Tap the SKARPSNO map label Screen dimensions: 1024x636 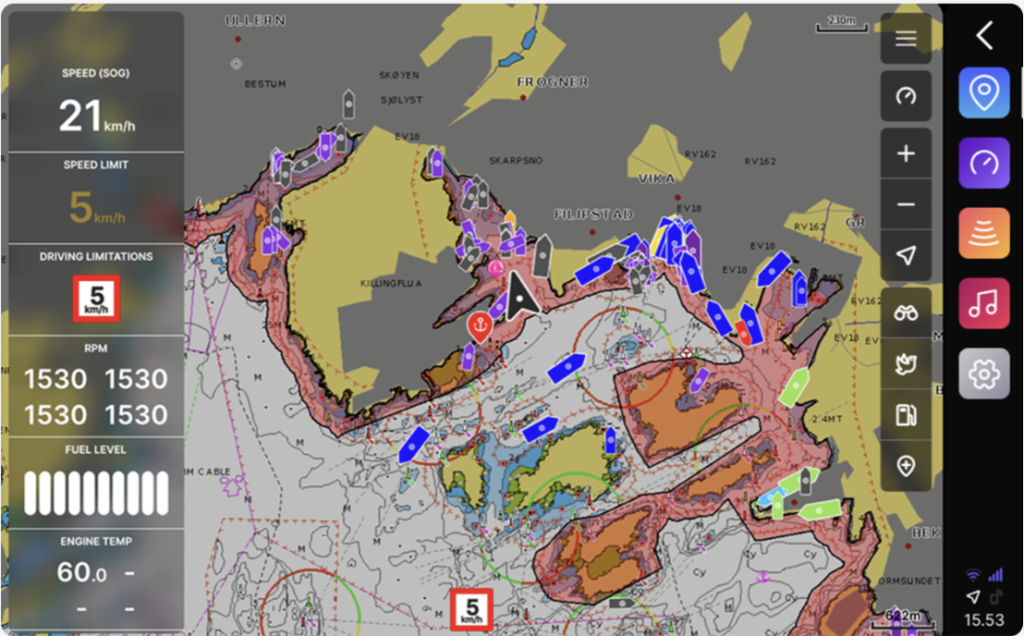pyautogui.click(x=516, y=160)
